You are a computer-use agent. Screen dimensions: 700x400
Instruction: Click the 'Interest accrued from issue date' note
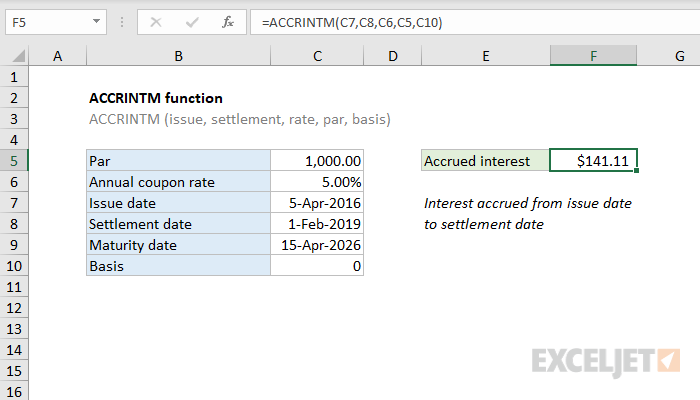(x=528, y=204)
